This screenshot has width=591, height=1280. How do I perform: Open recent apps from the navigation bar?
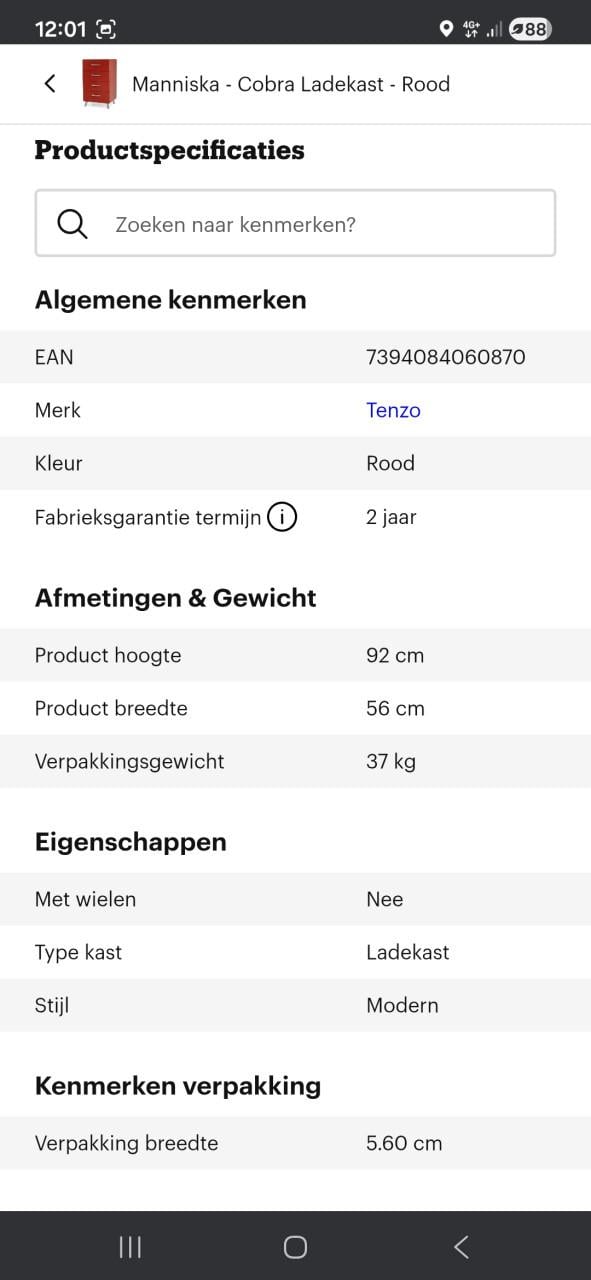pos(129,1247)
